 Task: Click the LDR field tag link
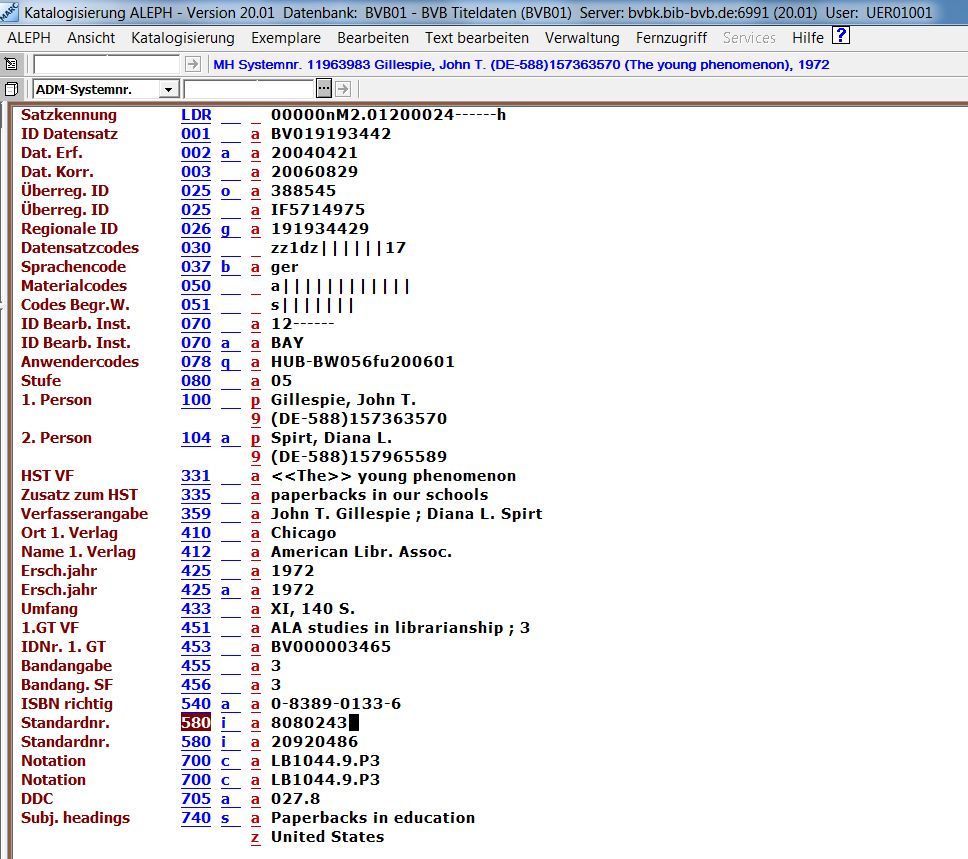coord(196,115)
